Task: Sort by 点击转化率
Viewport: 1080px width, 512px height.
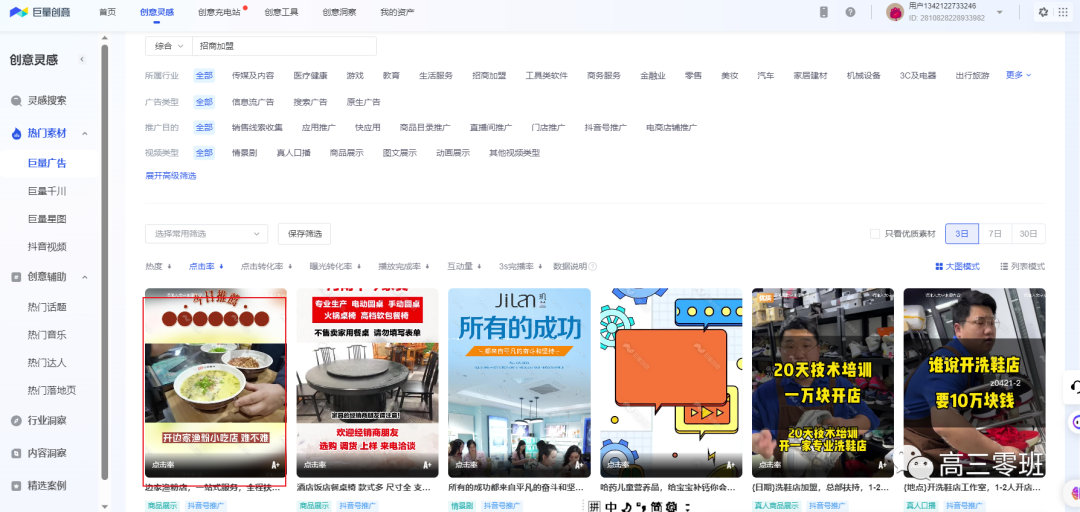Action: 266,267
